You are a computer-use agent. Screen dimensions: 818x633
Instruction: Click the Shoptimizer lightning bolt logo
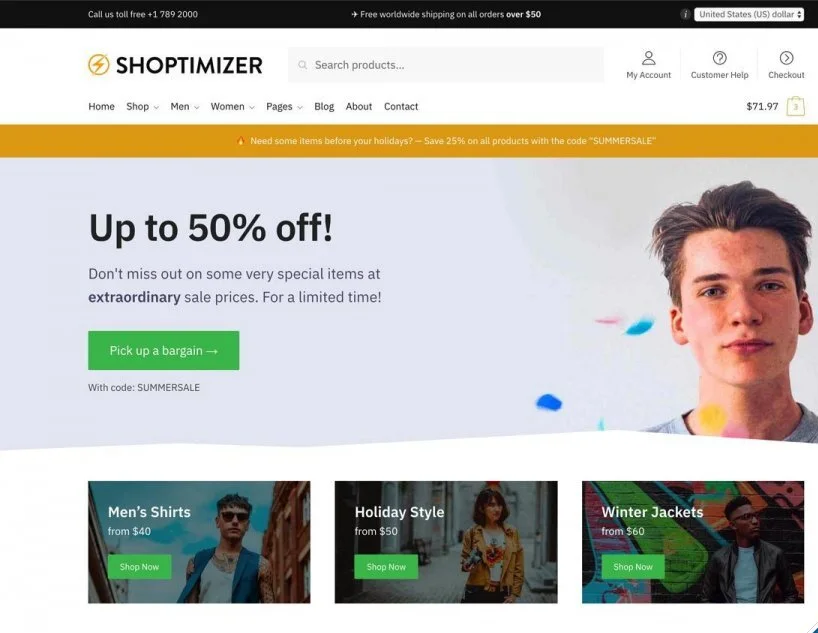pos(99,65)
